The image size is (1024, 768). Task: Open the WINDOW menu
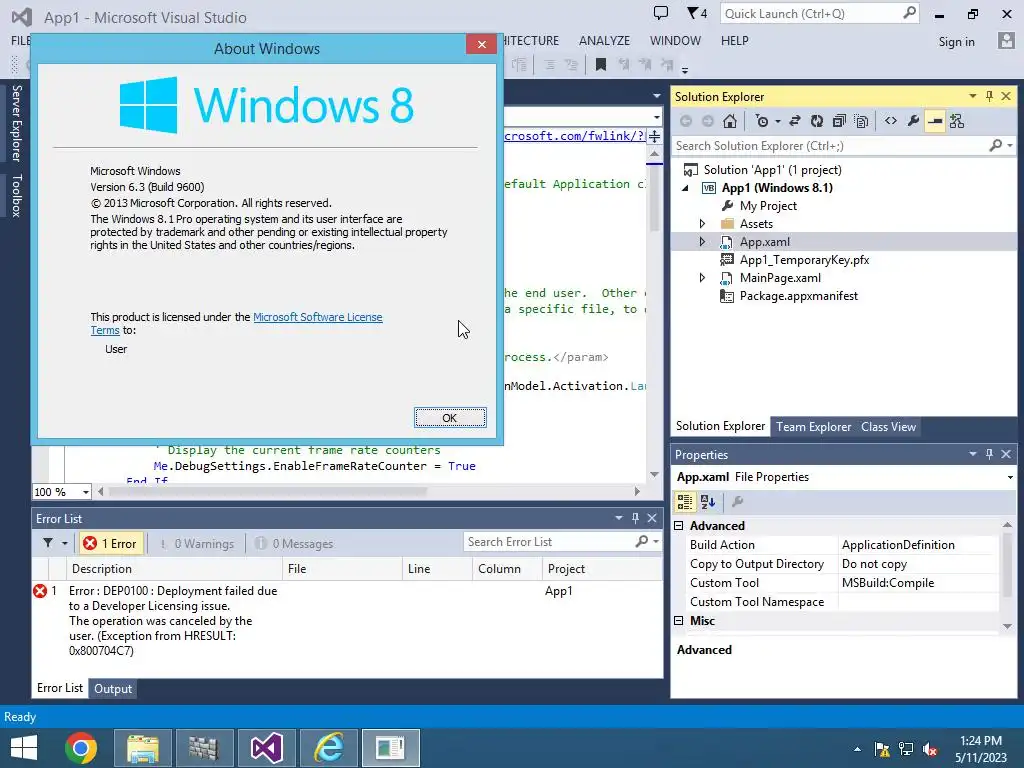tap(675, 40)
